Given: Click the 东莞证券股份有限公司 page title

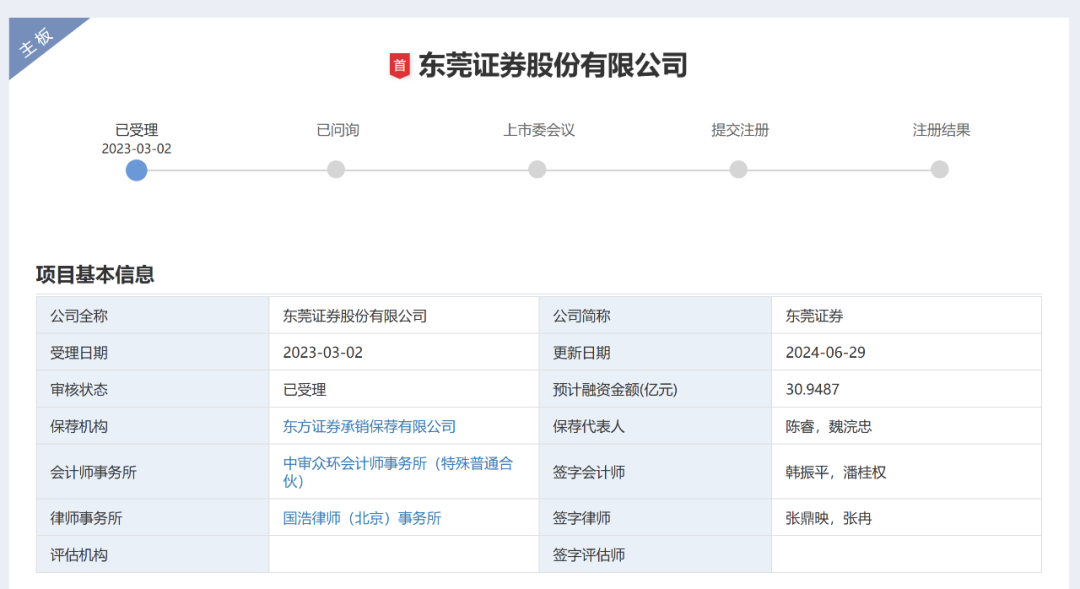Looking at the screenshot, I should [x=553, y=65].
